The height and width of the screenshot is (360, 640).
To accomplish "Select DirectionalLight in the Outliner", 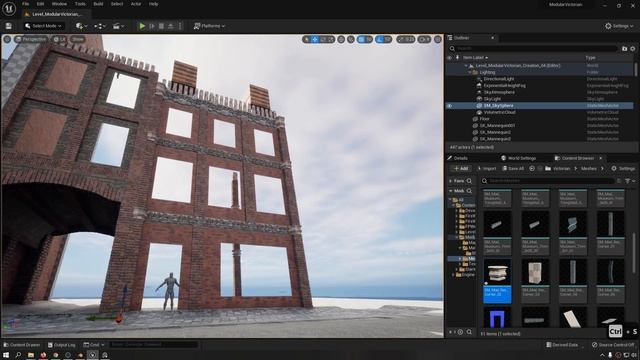I will tap(499, 79).
